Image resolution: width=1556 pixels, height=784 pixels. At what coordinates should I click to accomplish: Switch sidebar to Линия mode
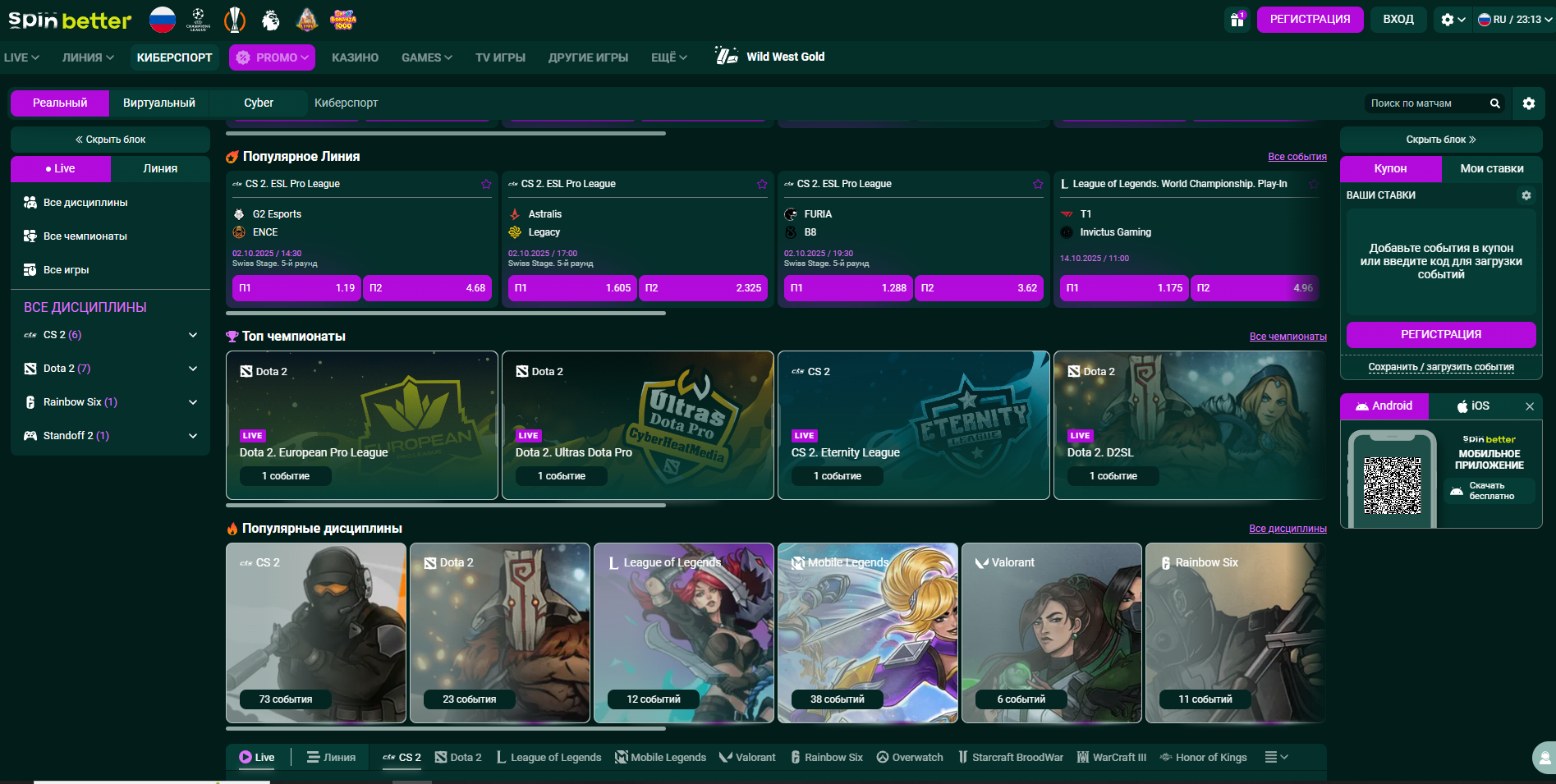[160, 168]
